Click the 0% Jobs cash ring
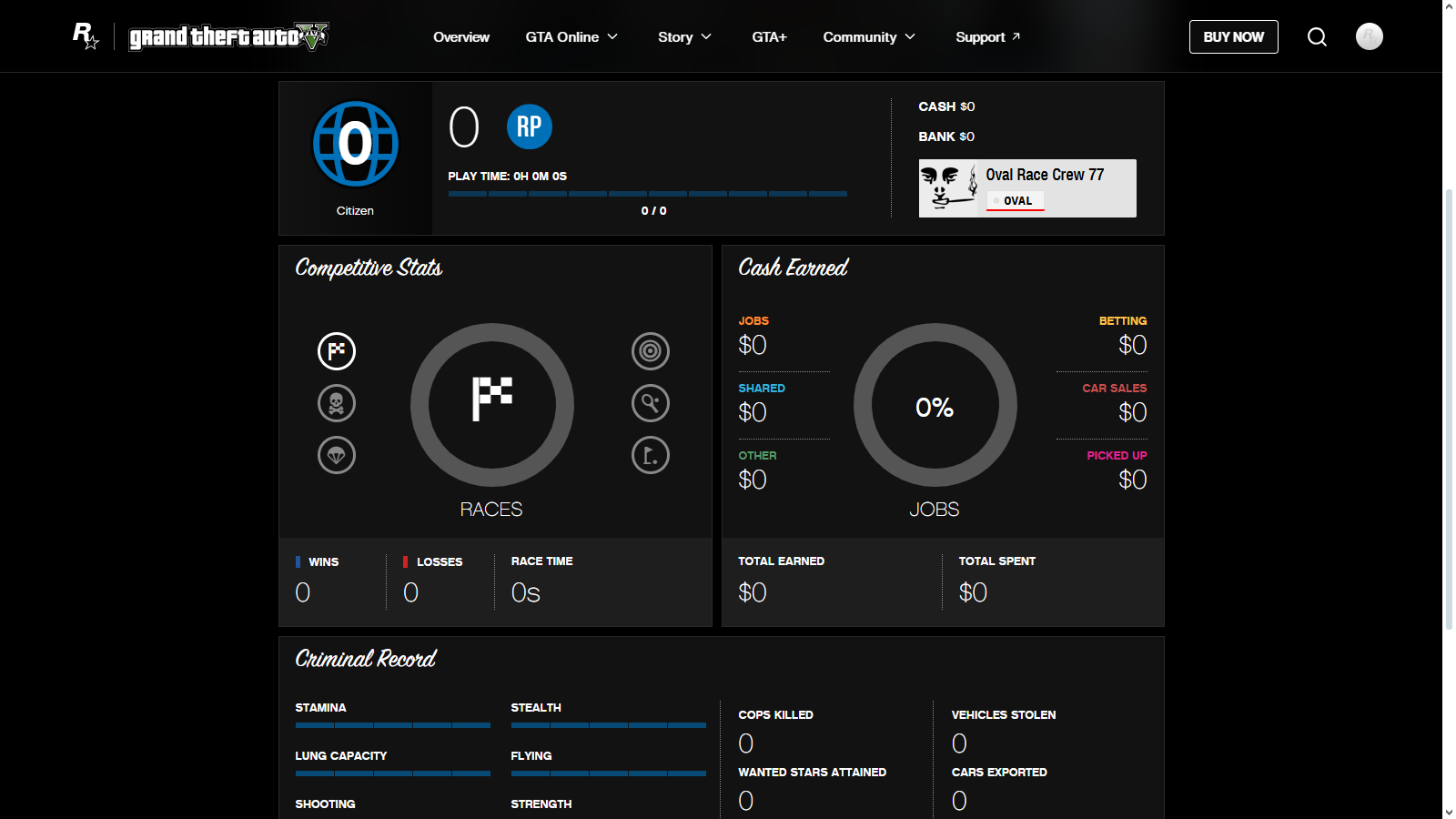Screen dimensions: 1456x819 pyautogui.click(x=935, y=405)
